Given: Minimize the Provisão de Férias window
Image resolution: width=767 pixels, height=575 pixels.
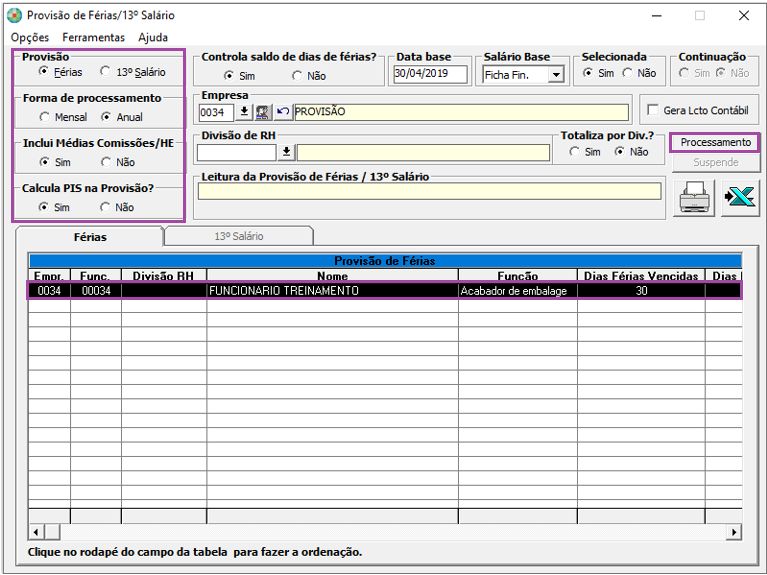Looking at the screenshot, I should (656, 16).
